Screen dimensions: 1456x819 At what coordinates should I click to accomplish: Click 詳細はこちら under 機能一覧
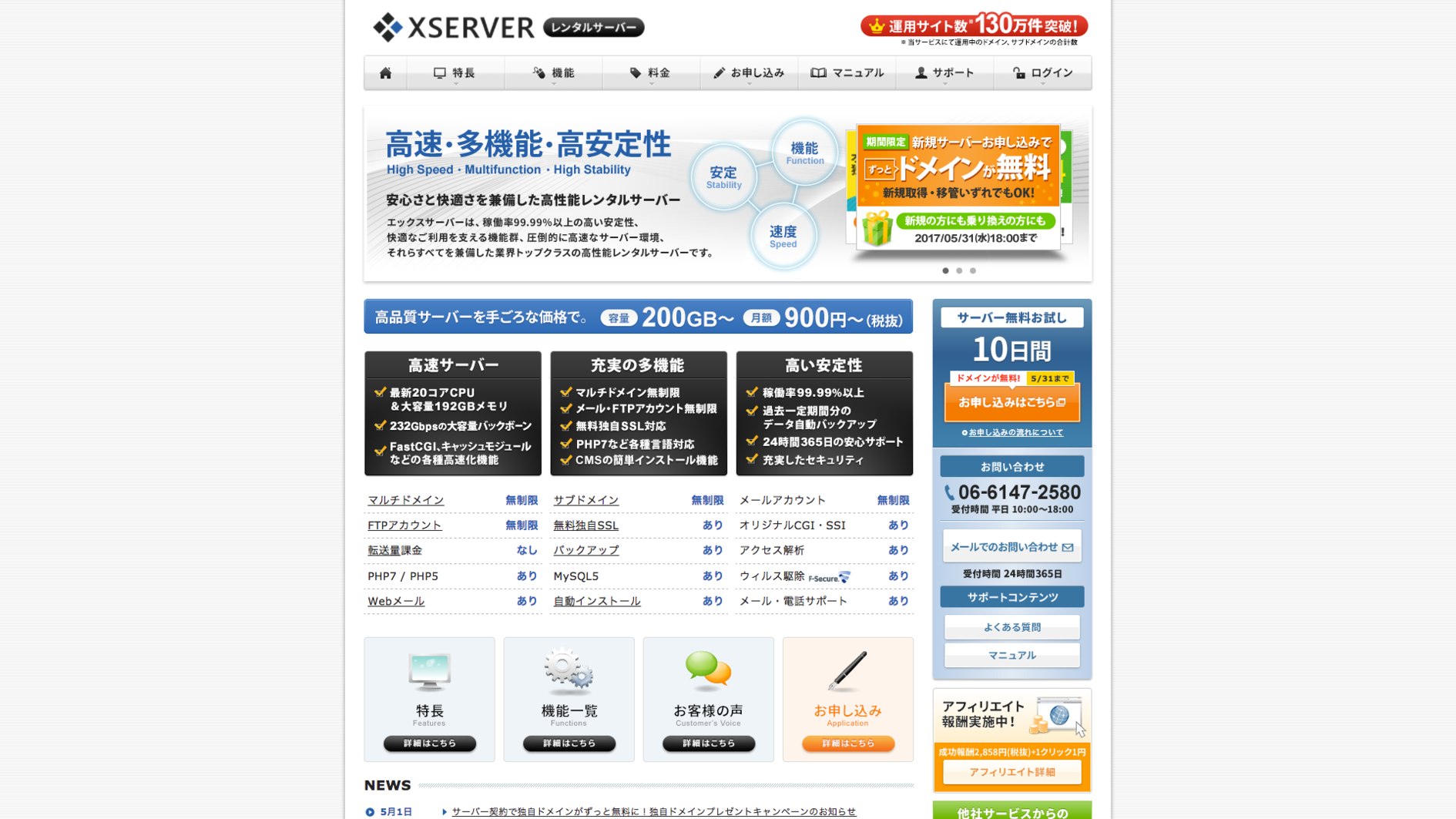coord(569,743)
